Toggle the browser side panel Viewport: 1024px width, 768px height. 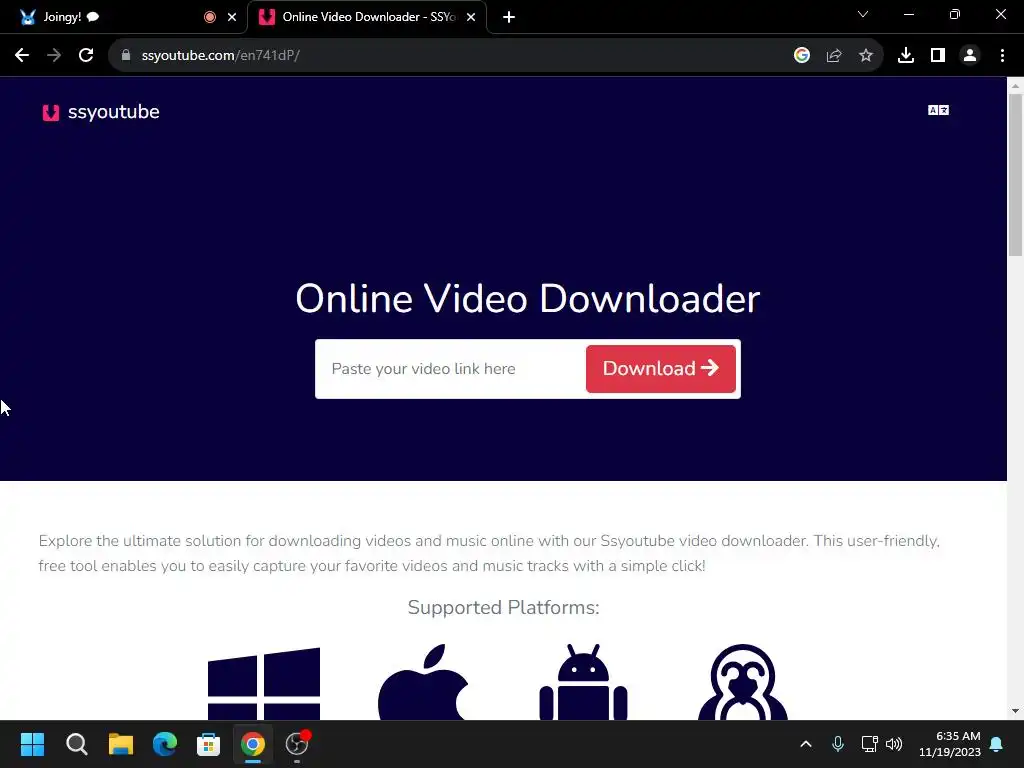click(938, 56)
